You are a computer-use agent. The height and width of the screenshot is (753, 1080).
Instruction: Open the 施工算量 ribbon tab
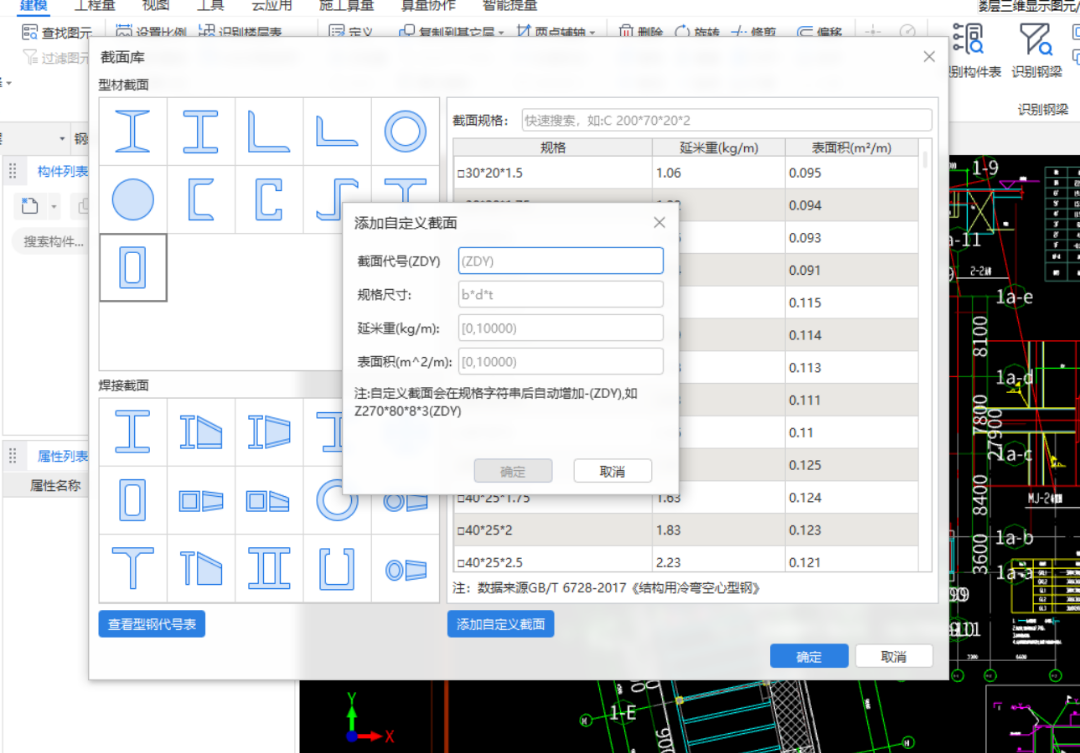coord(346,6)
